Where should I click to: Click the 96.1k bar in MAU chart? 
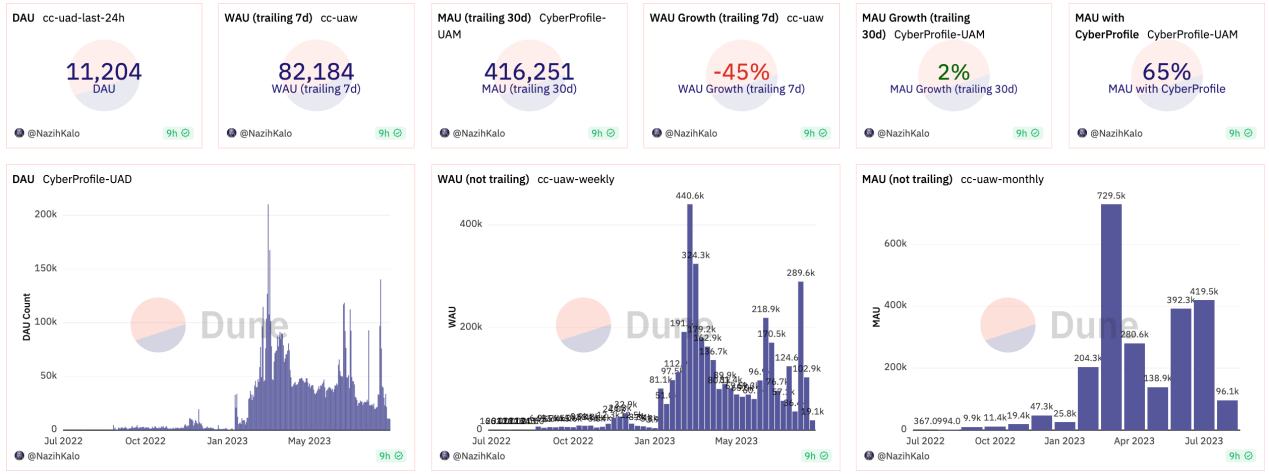click(x=1226, y=414)
